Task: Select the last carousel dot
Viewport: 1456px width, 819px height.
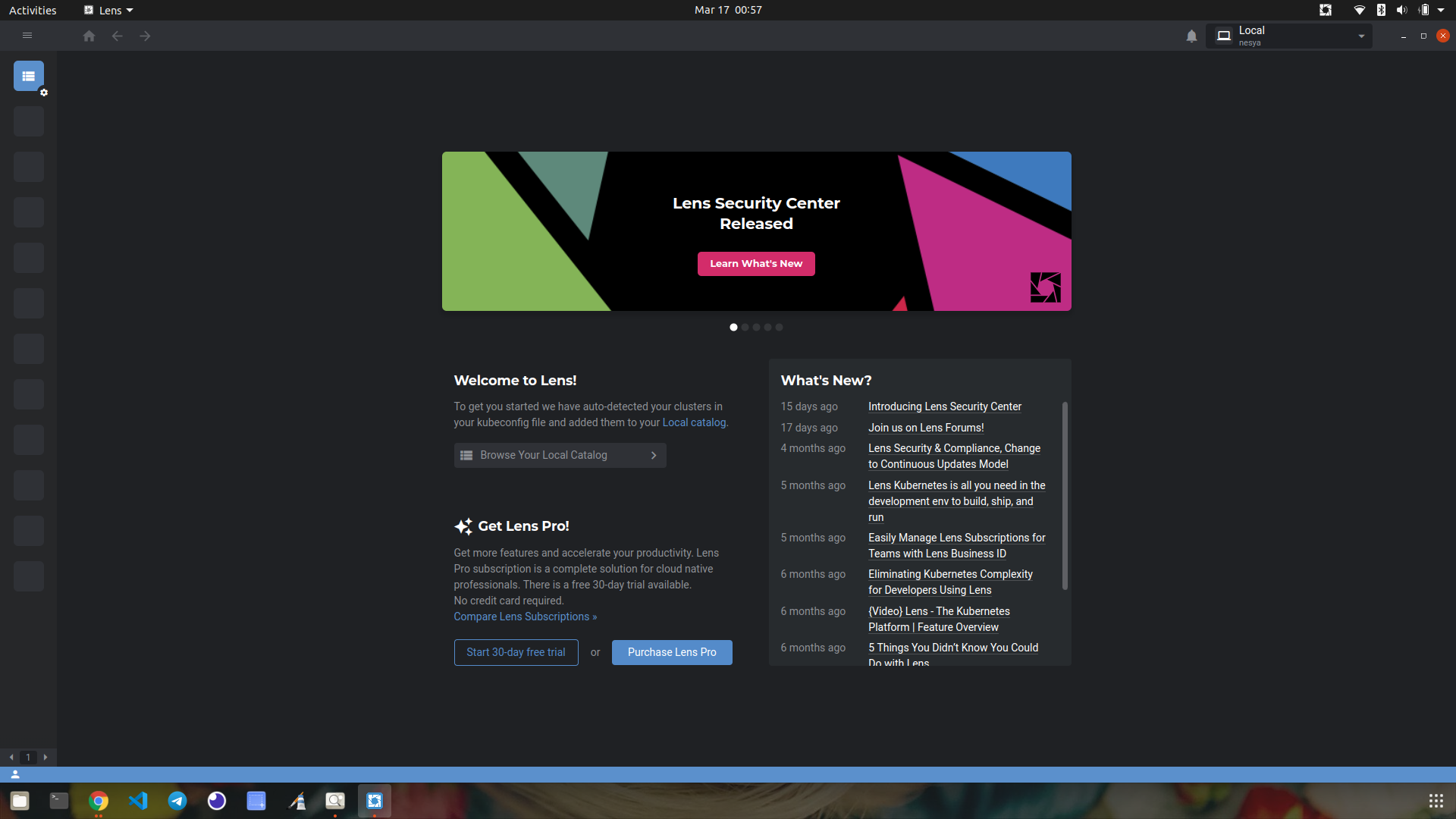Action: click(x=779, y=328)
